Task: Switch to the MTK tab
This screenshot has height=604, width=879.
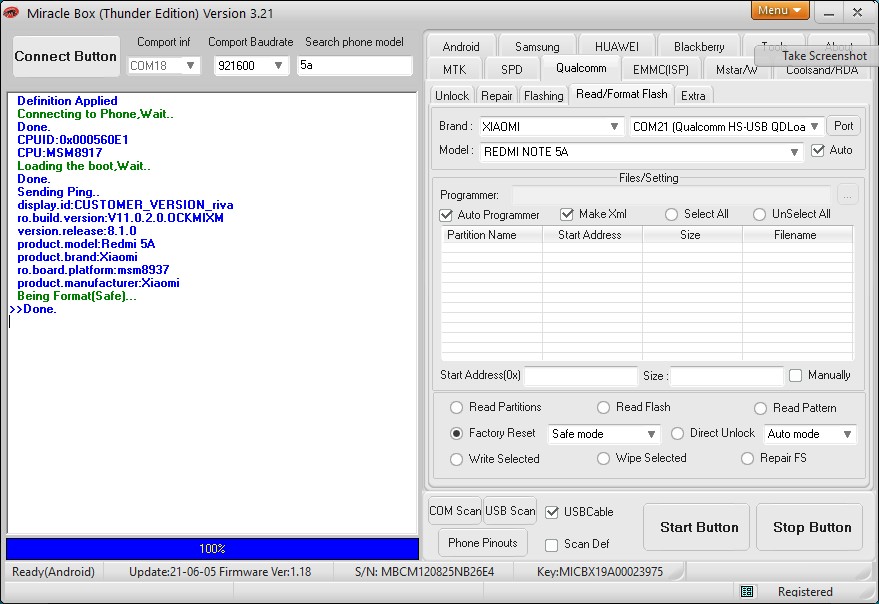Action: [x=454, y=70]
